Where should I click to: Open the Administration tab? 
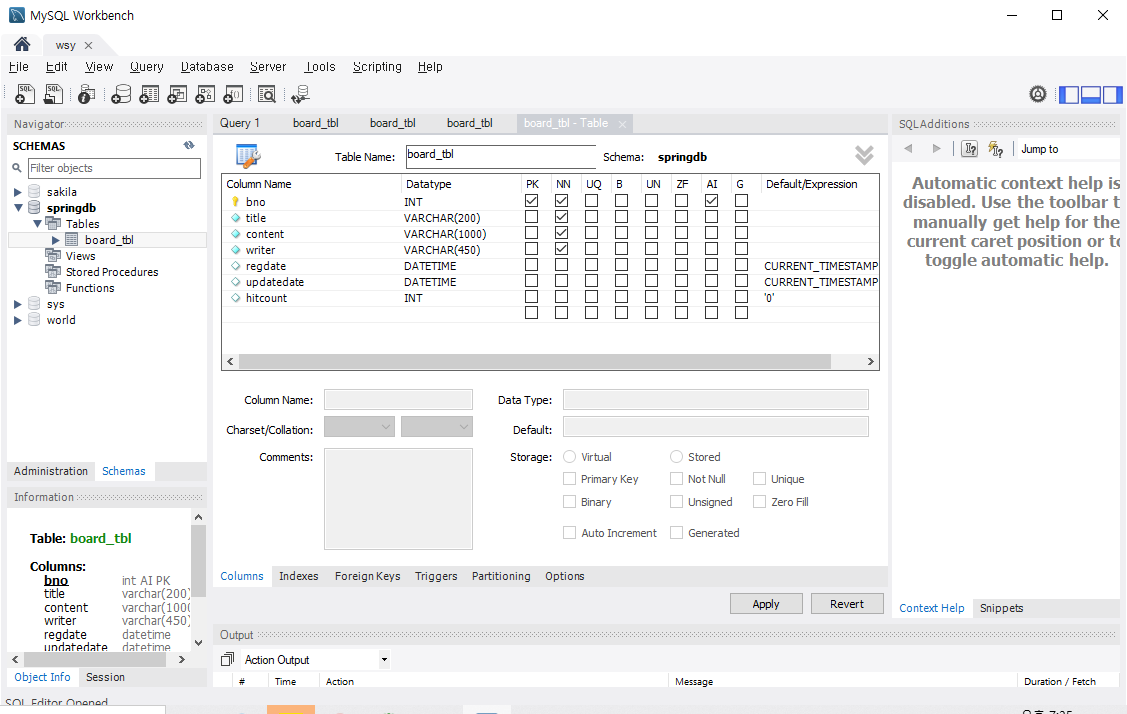point(51,471)
